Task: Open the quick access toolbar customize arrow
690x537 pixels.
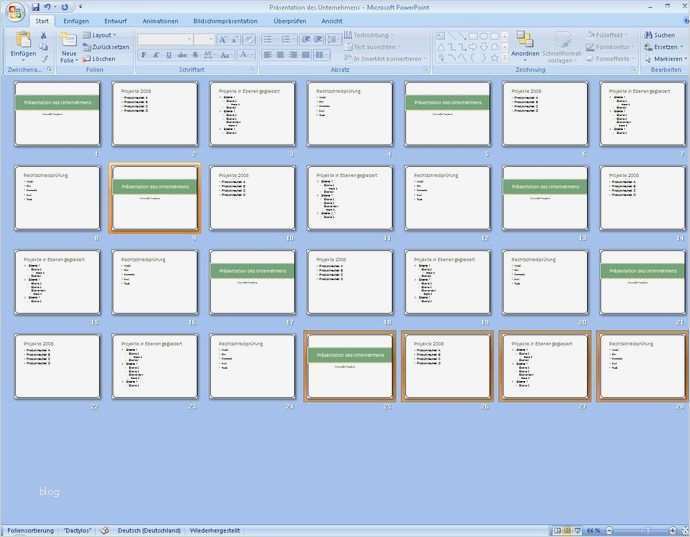Action: coord(81,7)
